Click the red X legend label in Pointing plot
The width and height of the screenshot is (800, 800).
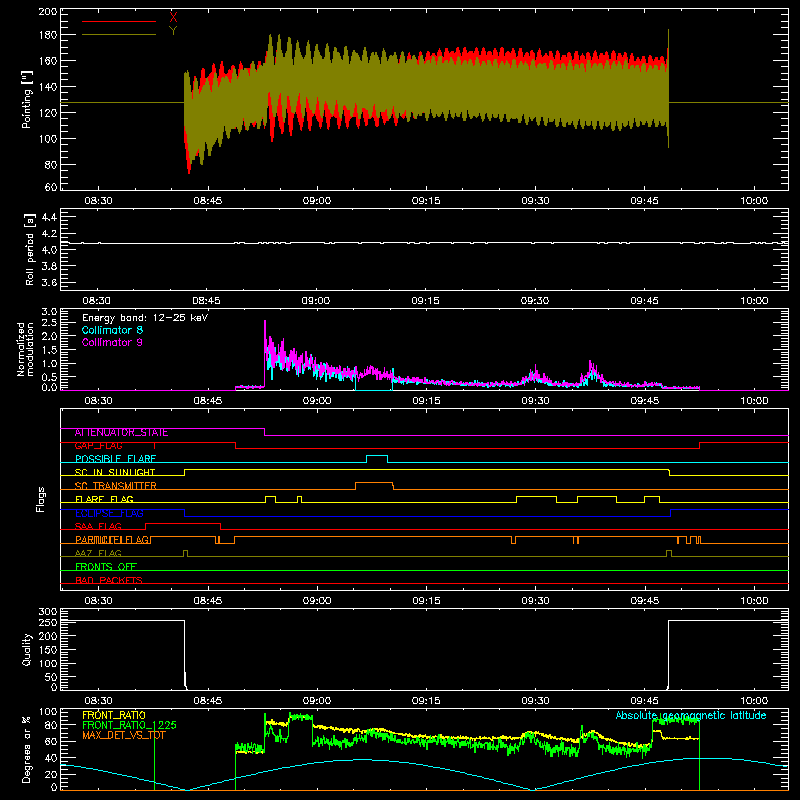click(173, 17)
